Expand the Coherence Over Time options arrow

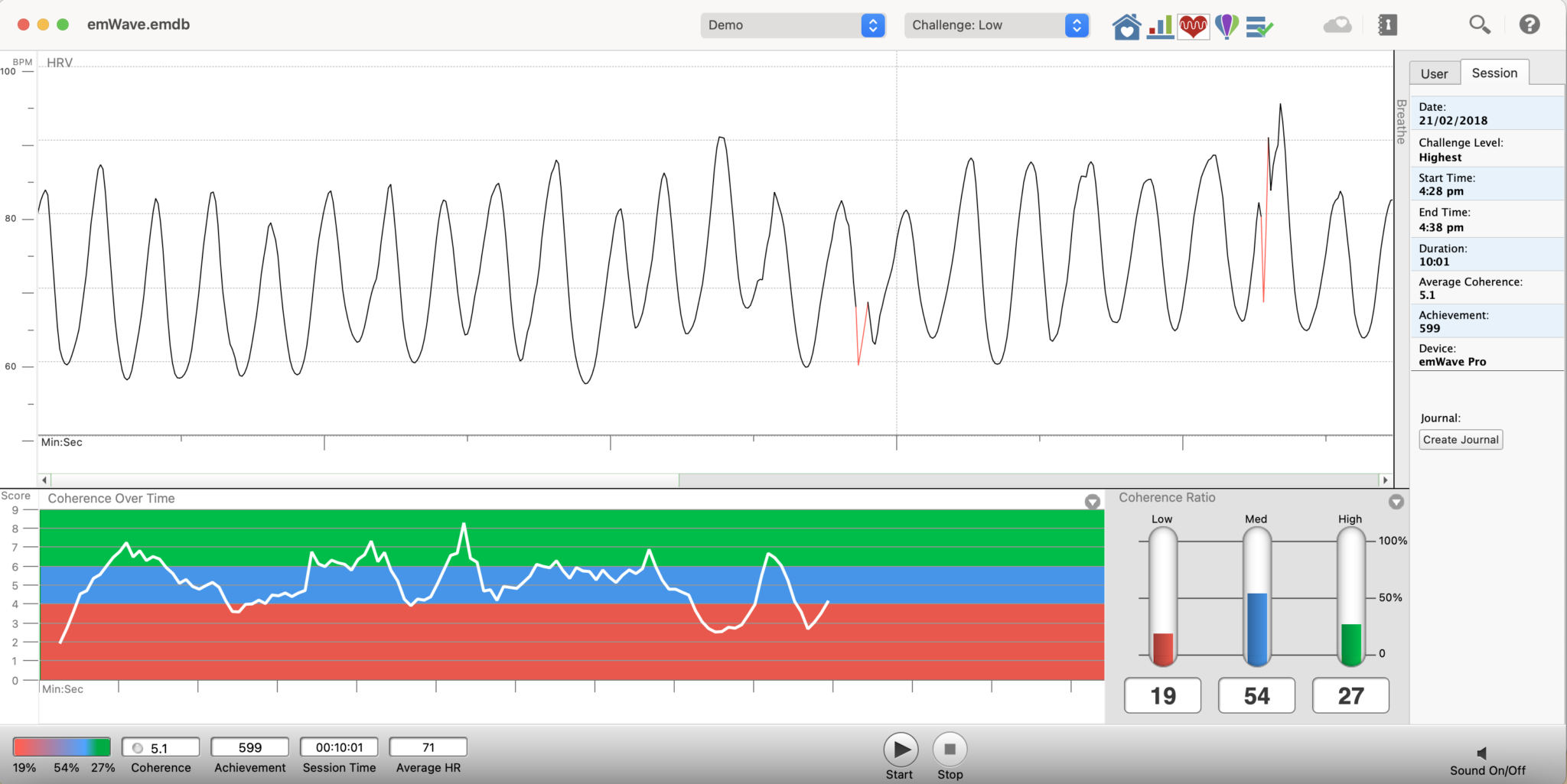[x=1092, y=502]
